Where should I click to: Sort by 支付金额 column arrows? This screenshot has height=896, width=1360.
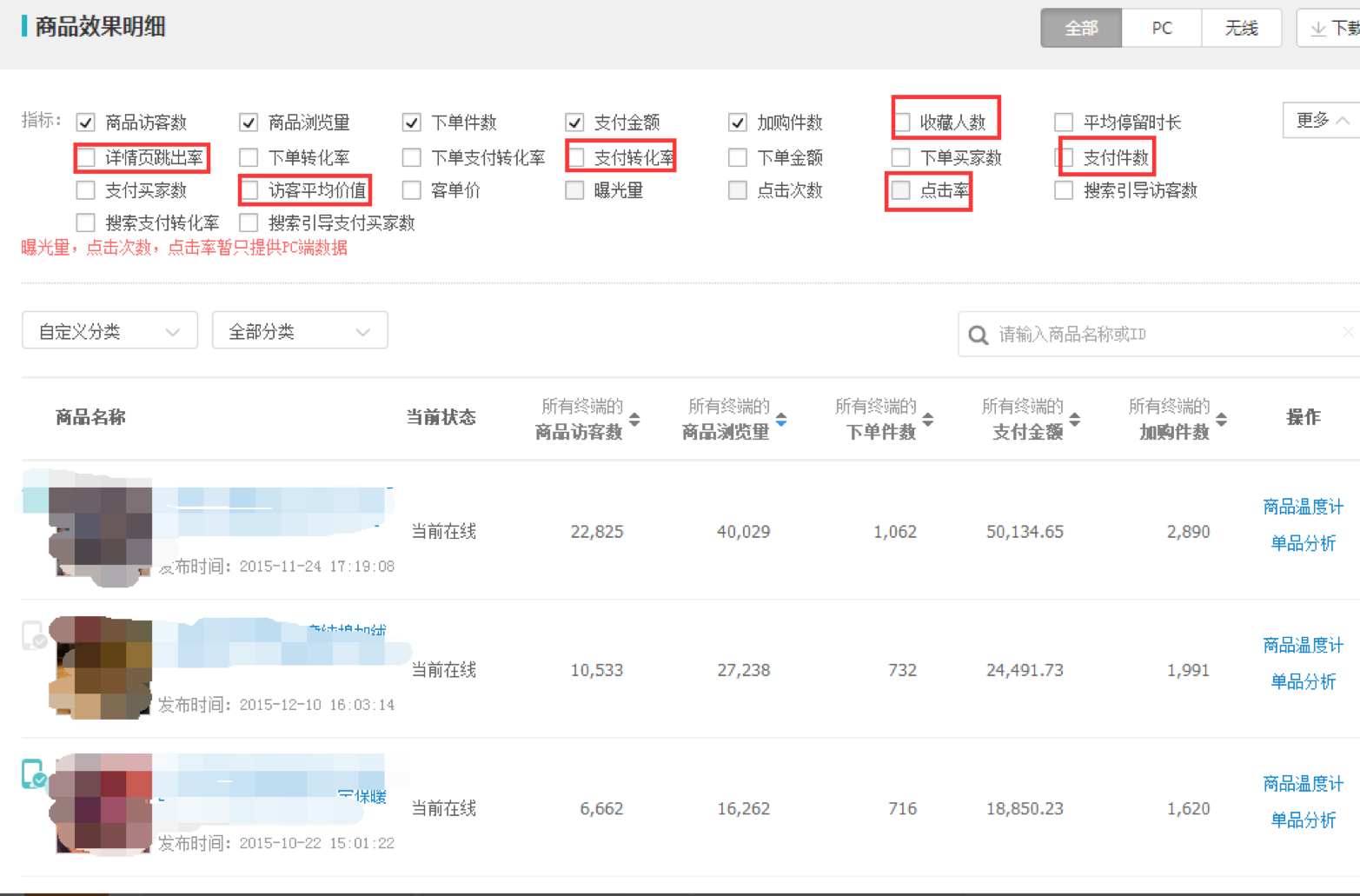[x=1075, y=420]
